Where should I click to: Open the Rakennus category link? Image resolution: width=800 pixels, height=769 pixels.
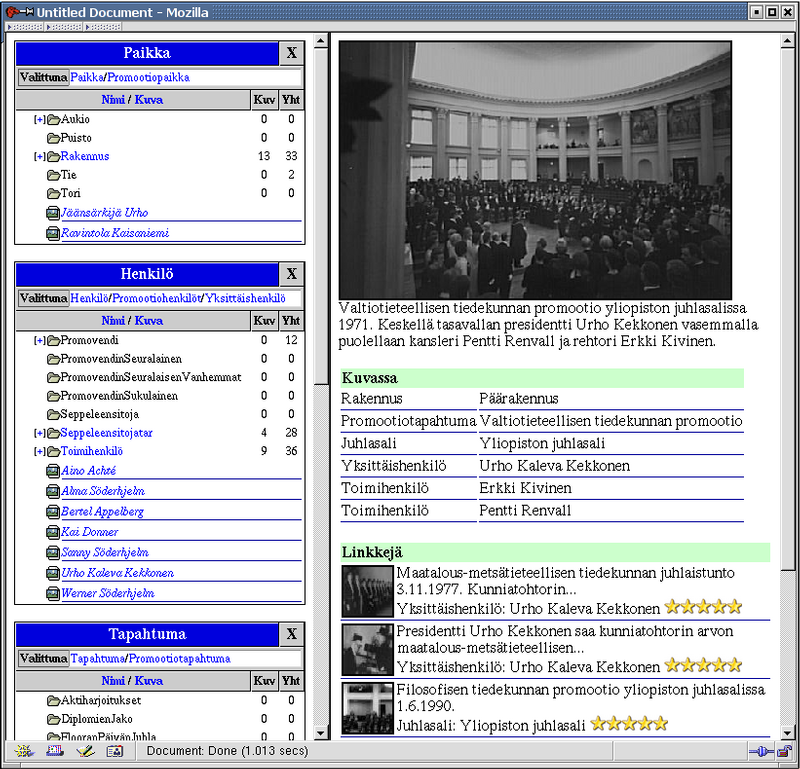point(85,156)
